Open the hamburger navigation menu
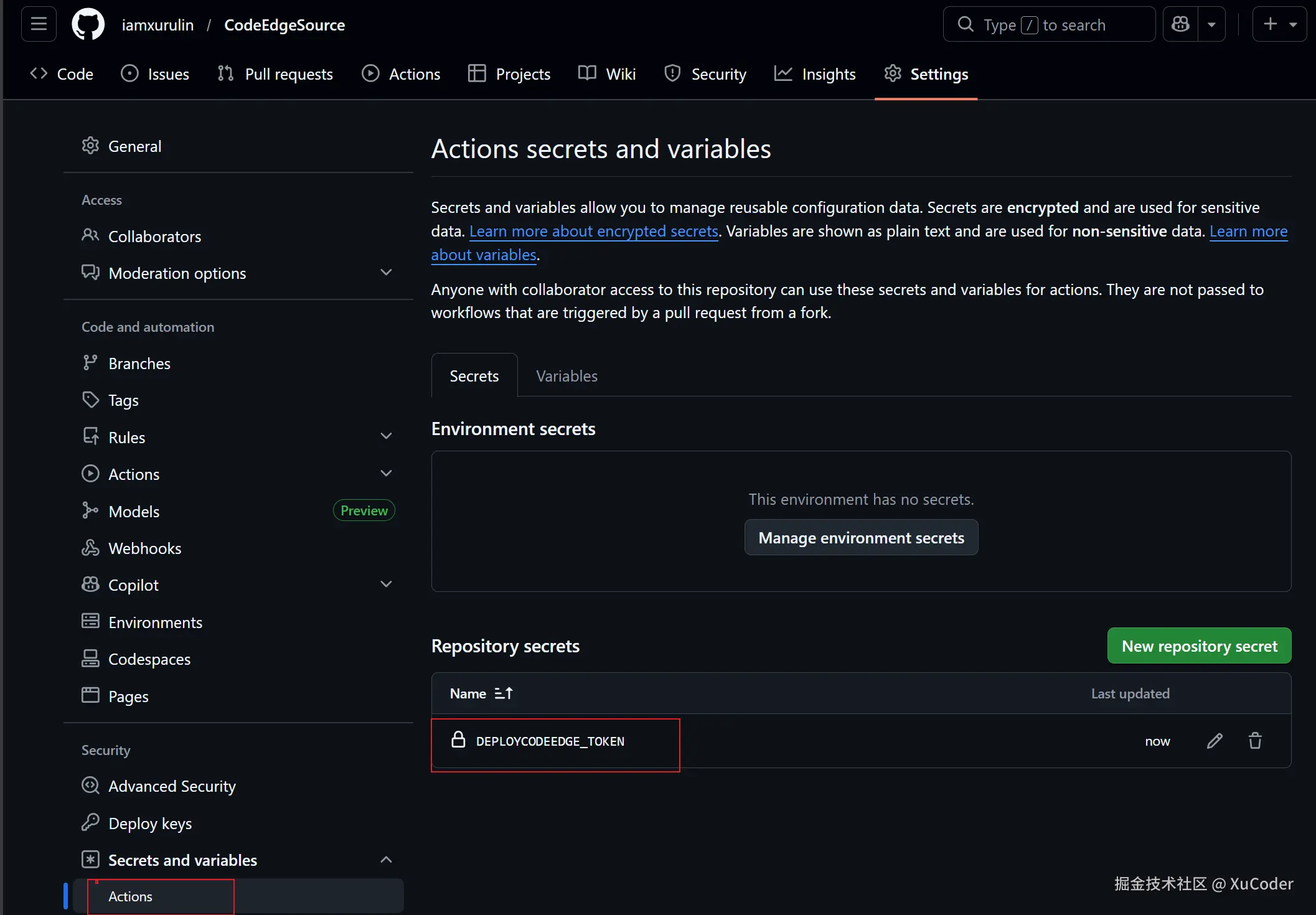 [39, 24]
